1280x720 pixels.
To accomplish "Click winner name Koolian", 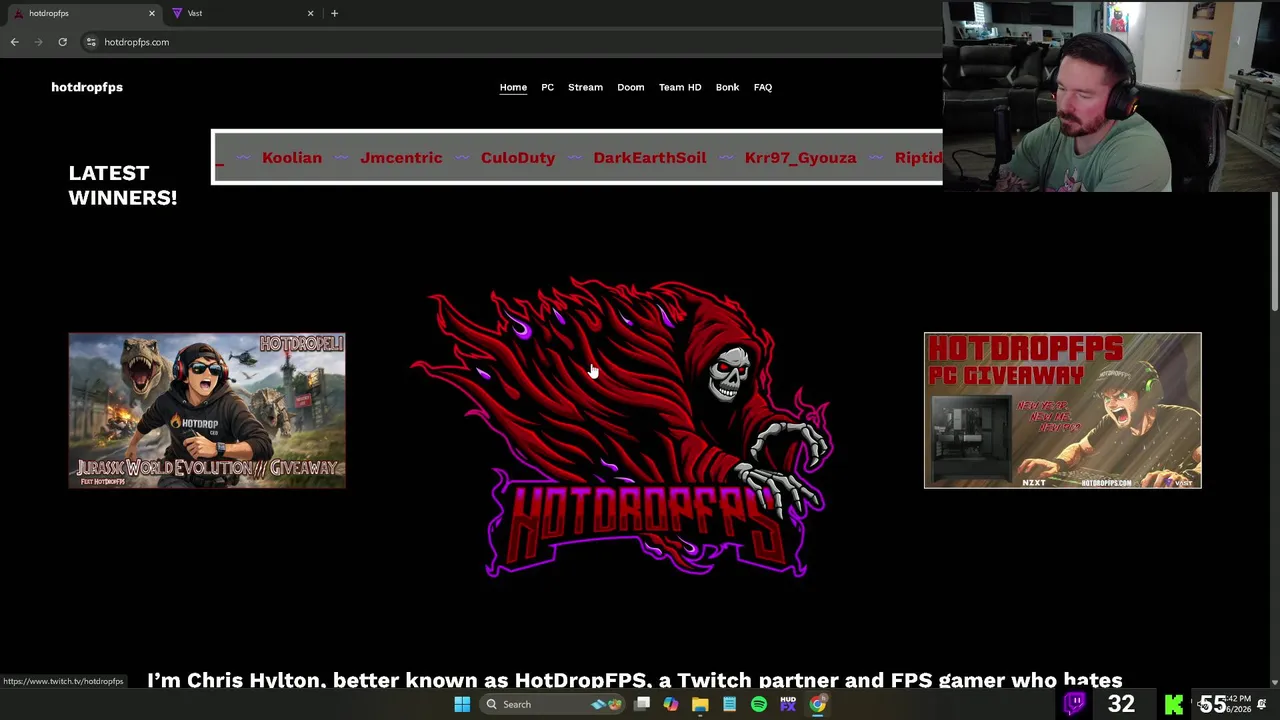I will (x=292, y=158).
